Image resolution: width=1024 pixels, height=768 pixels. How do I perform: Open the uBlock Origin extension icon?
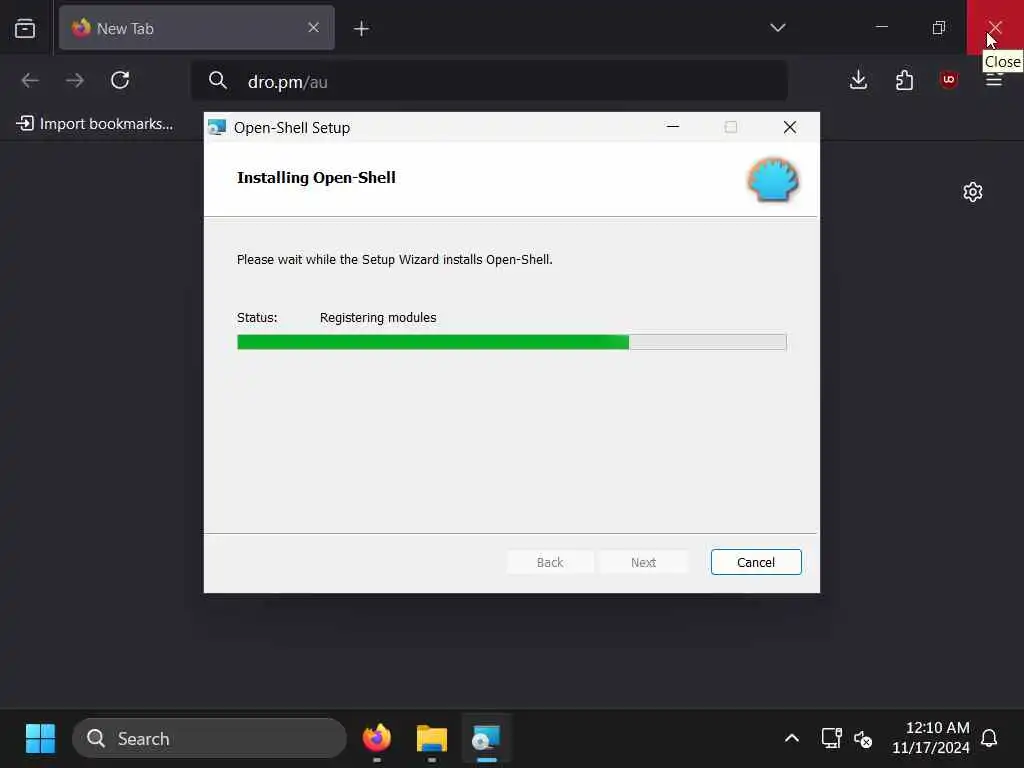click(x=948, y=80)
